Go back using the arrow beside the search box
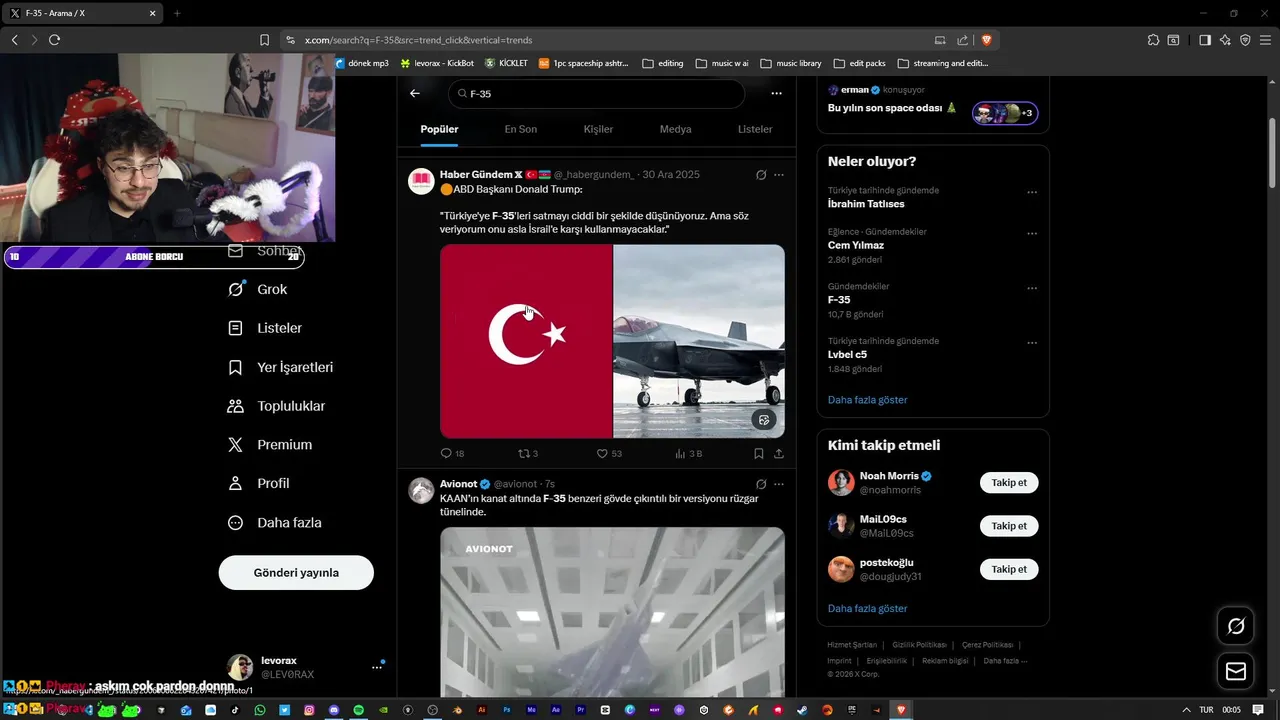The image size is (1280, 720). tap(415, 93)
